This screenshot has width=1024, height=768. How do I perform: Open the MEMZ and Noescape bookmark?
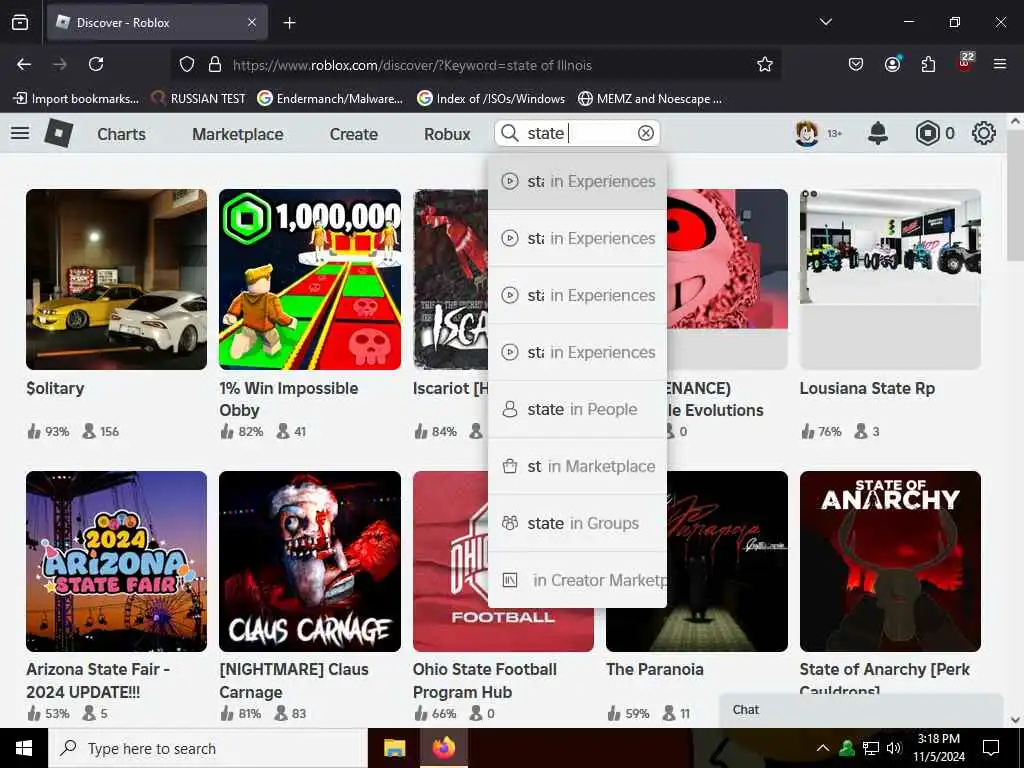coord(650,99)
